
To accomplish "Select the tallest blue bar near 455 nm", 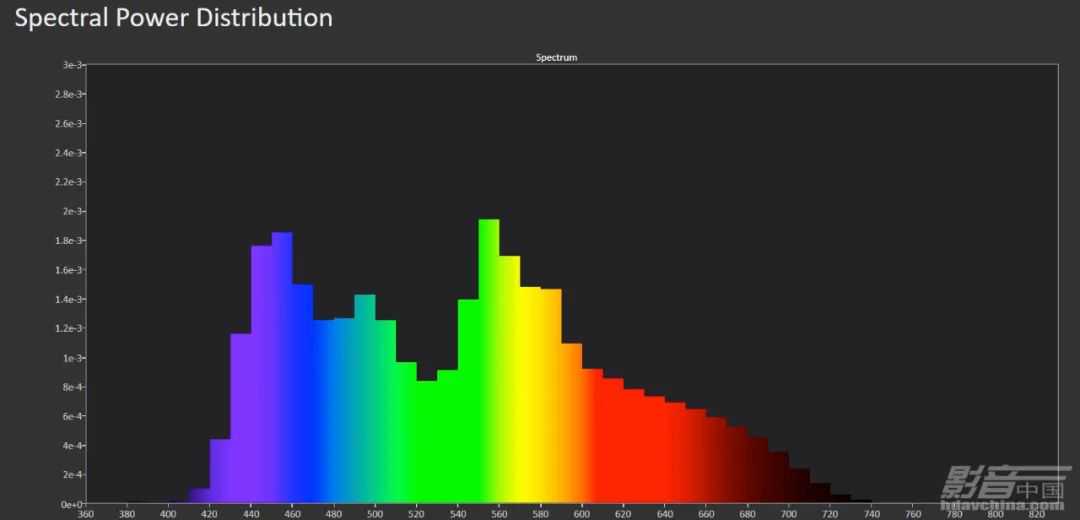I will pyautogui.click(x=282, y=368).
